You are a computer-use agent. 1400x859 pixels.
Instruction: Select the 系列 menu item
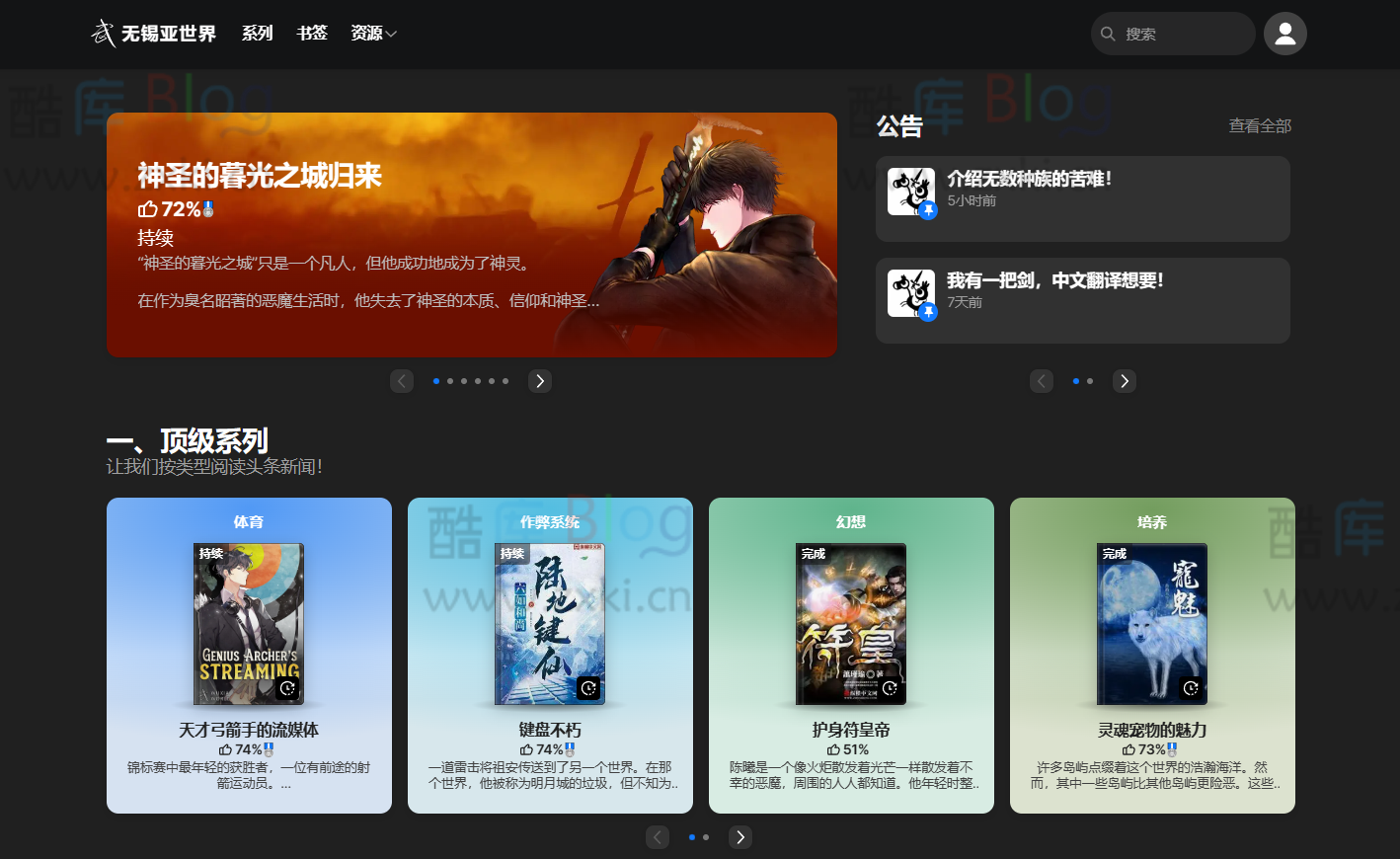click(x=257, y=33)
